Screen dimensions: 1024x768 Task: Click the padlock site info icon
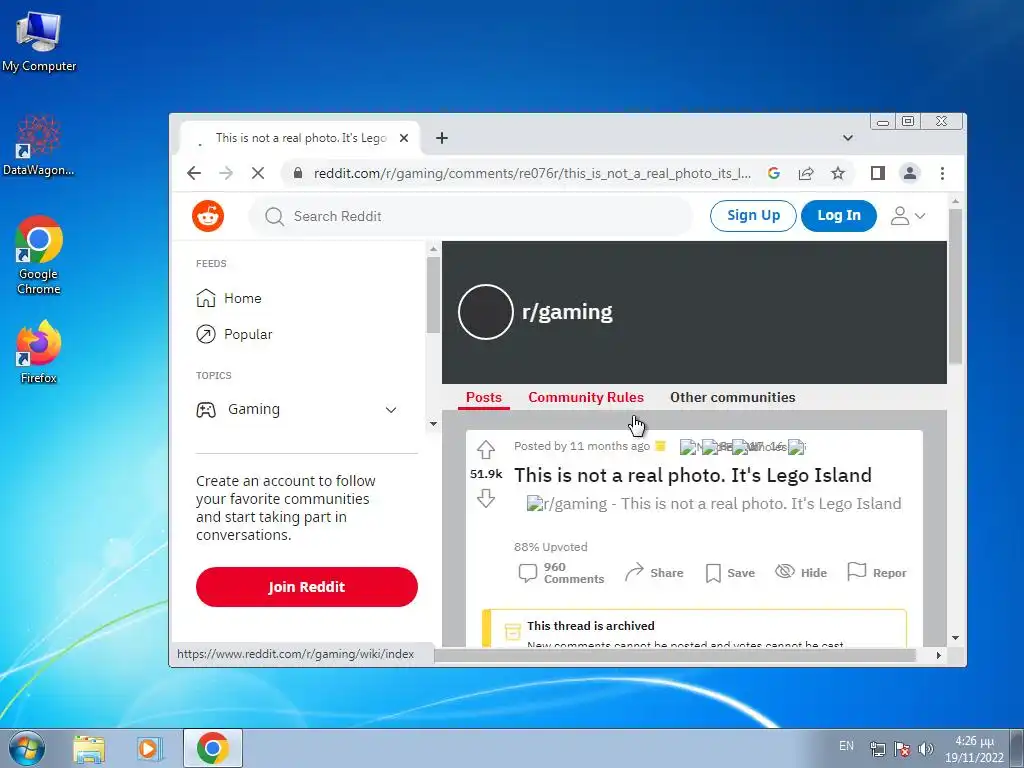pyautogui.click(x=298, y=173)
